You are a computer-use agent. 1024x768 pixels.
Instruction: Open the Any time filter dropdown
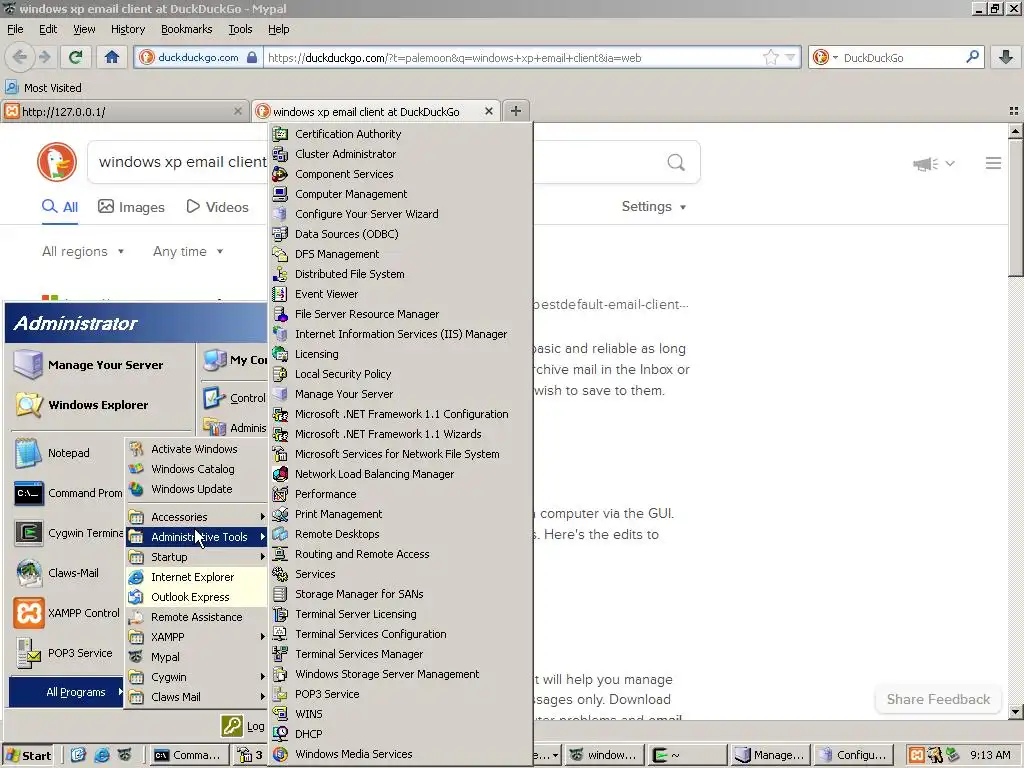(x=188, y=251)
